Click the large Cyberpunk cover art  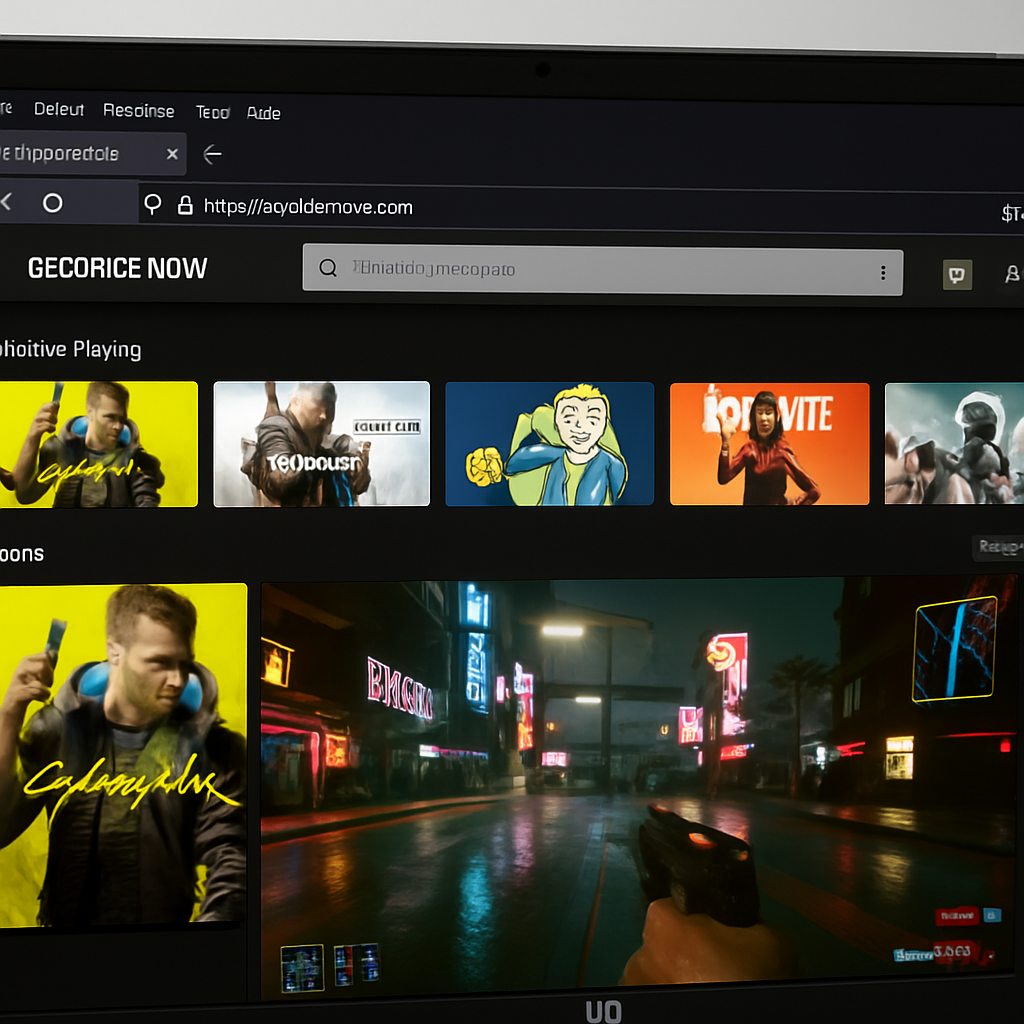pos(123,754)
